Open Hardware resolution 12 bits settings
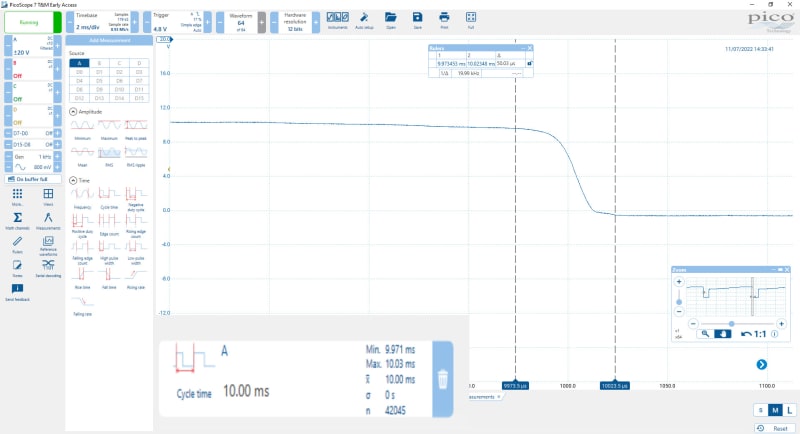 [295, 22]
